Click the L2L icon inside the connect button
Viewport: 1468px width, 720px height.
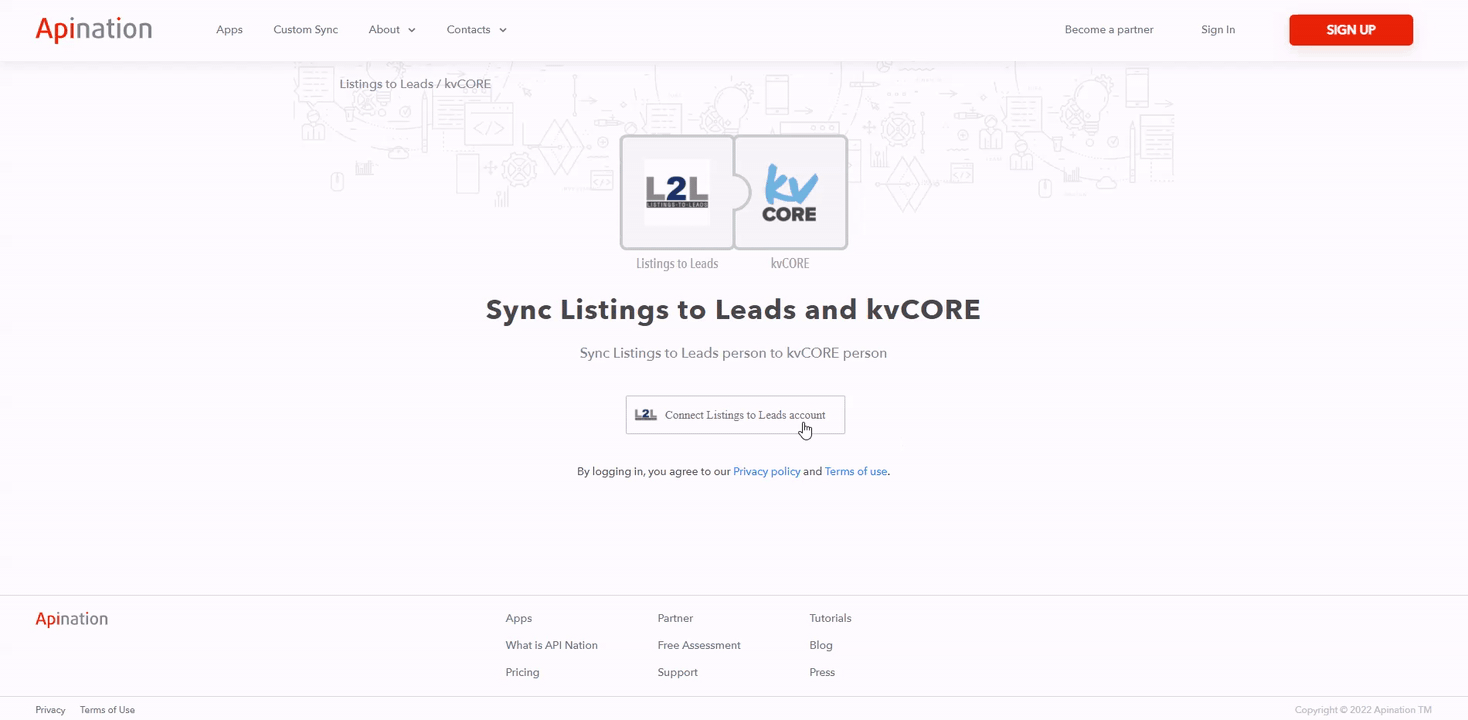pos(646,415)
